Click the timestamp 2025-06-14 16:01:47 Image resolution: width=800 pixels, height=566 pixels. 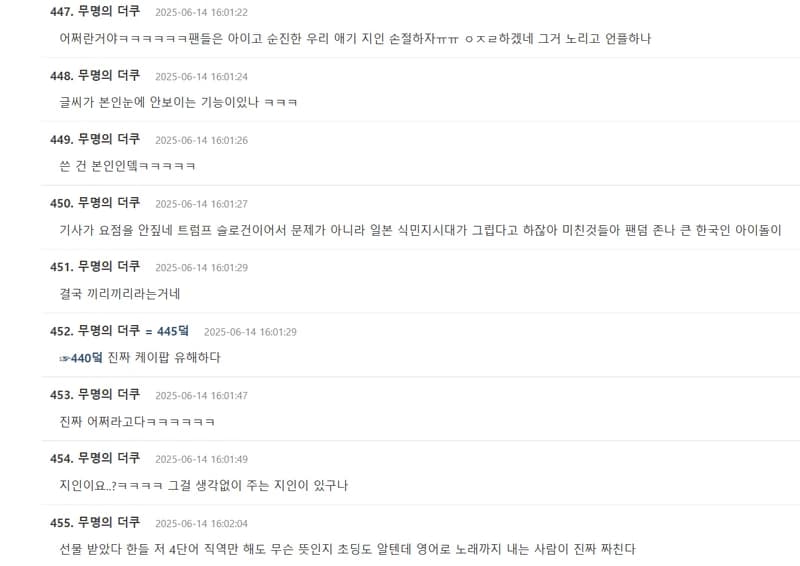tap(202, 396)
